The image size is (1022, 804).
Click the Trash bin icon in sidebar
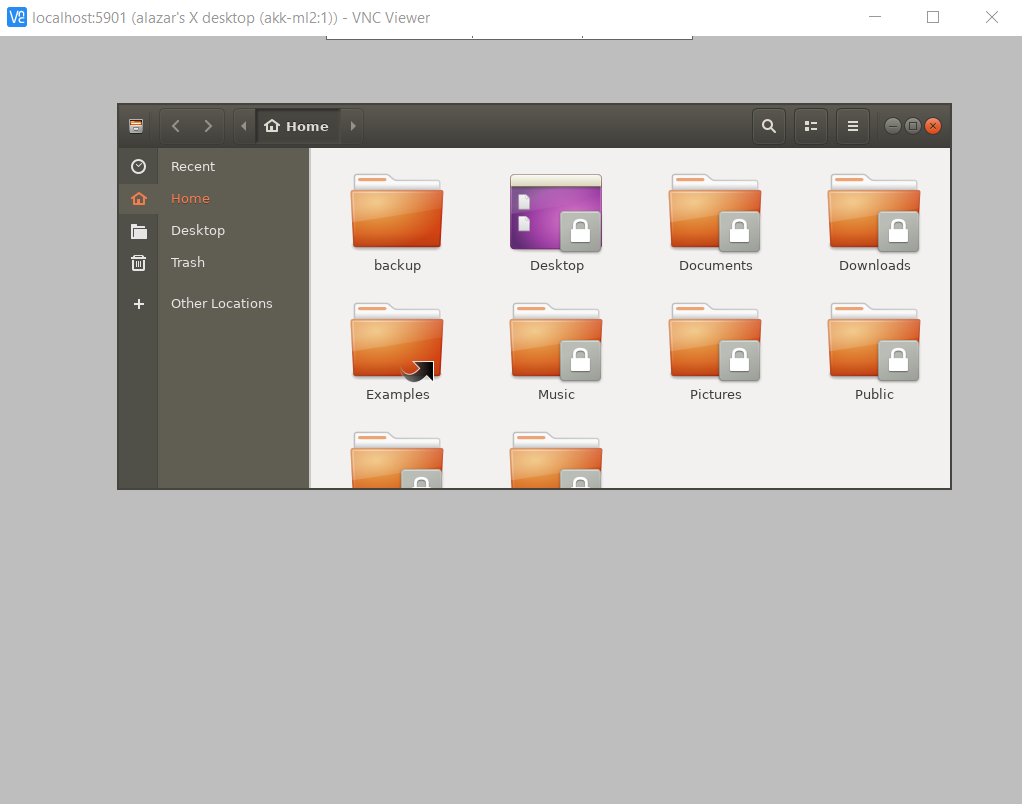tap(138, 263)
